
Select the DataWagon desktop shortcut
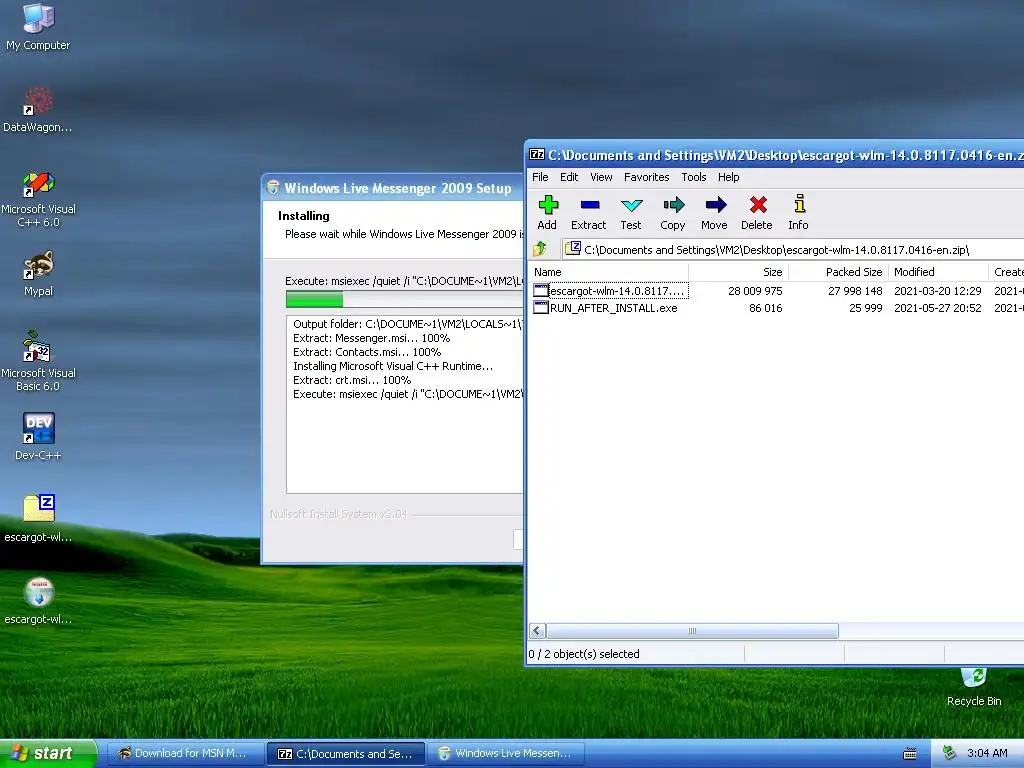point(38,101)
